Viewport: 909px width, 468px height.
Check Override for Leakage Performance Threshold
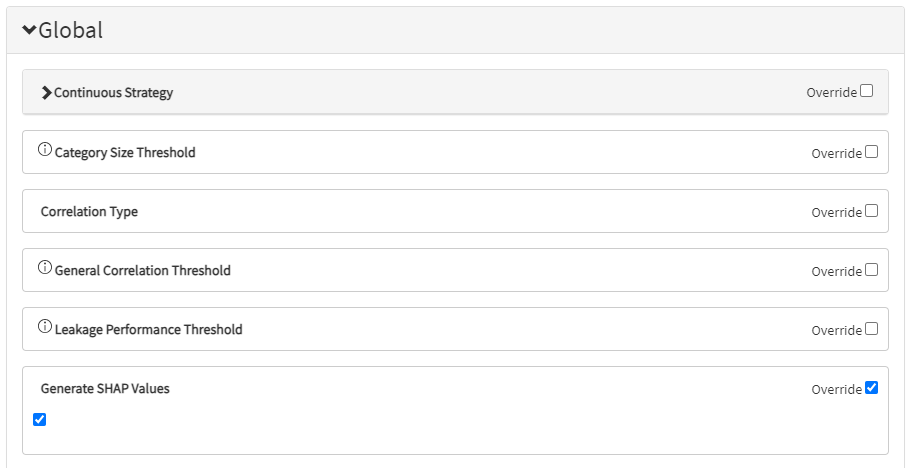(x=871, y=329)
